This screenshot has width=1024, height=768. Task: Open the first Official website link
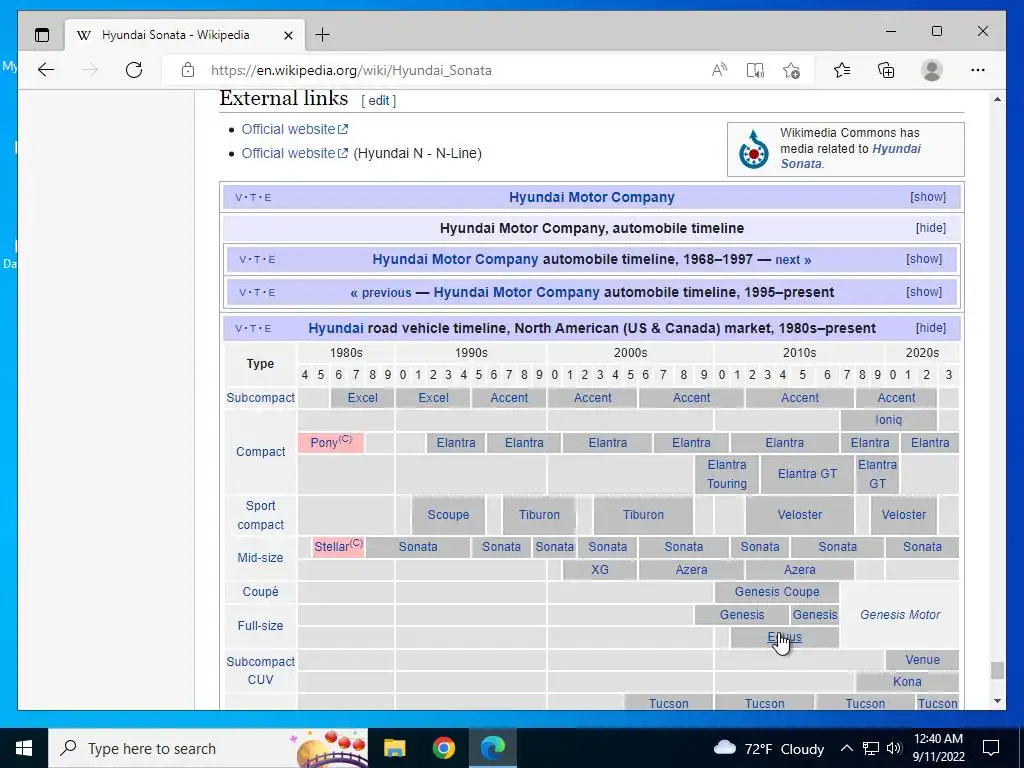tap(295, 129)
